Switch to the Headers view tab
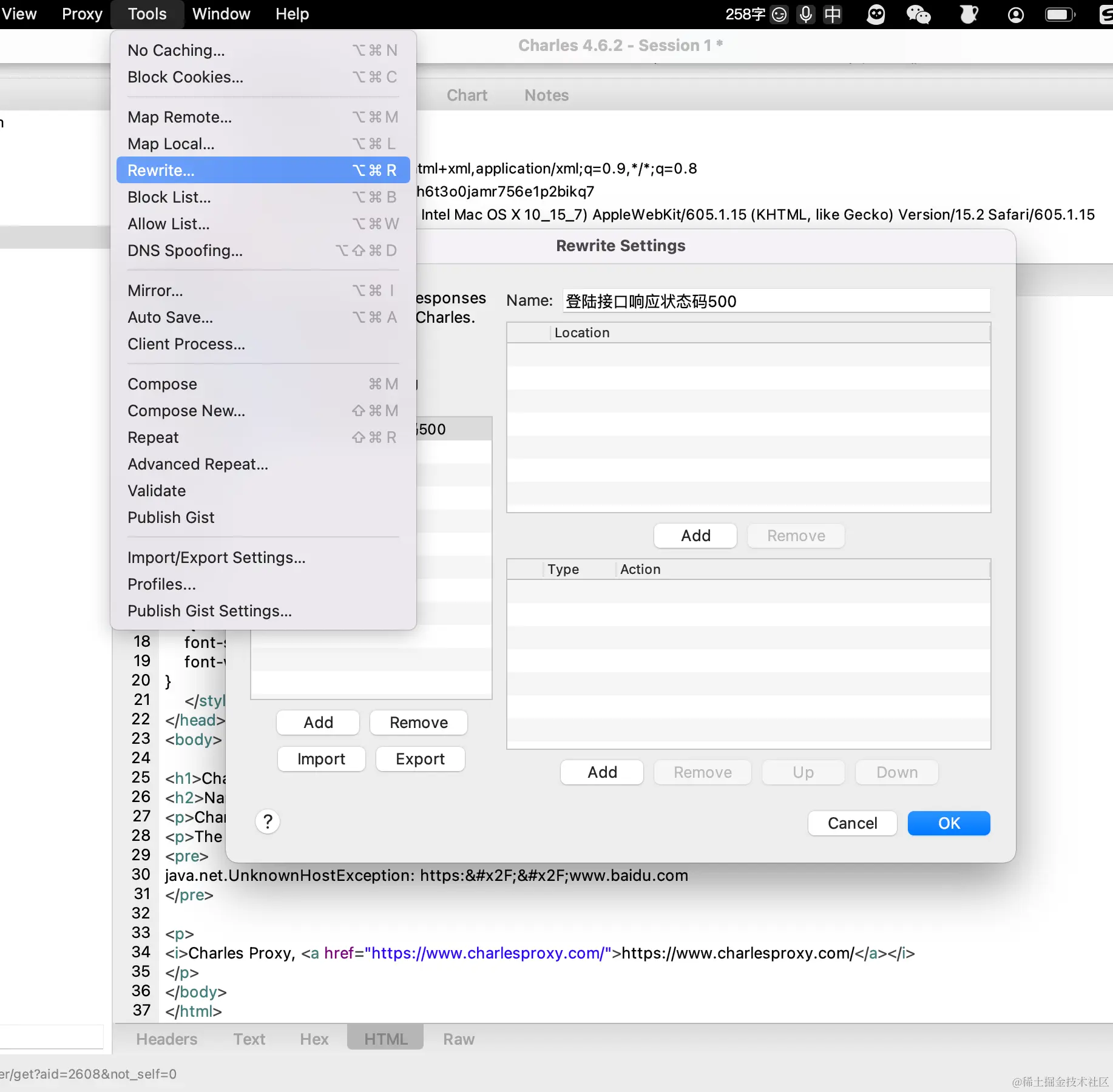 (167, 1039)
